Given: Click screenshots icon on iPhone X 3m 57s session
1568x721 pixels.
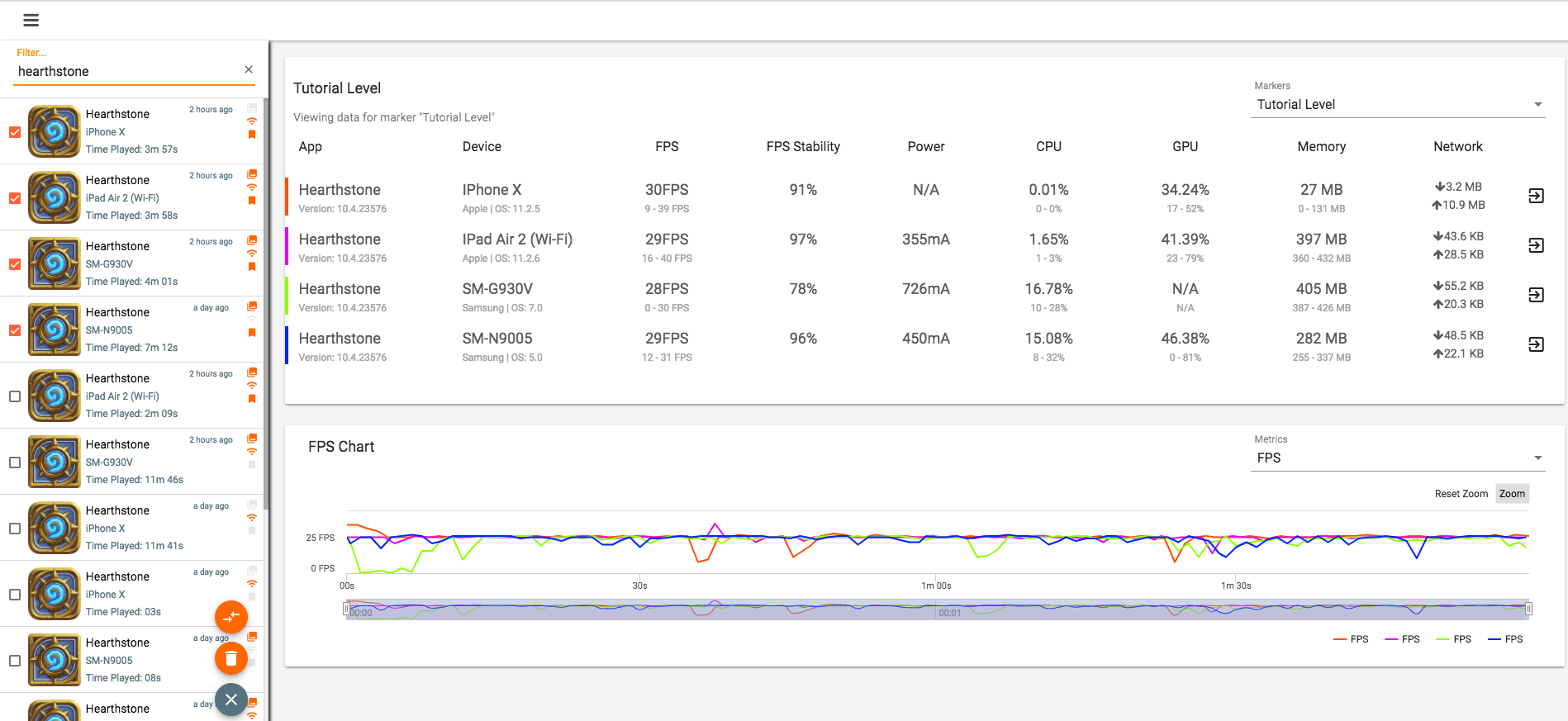Looking at the screenshot, I should [252, 108].
